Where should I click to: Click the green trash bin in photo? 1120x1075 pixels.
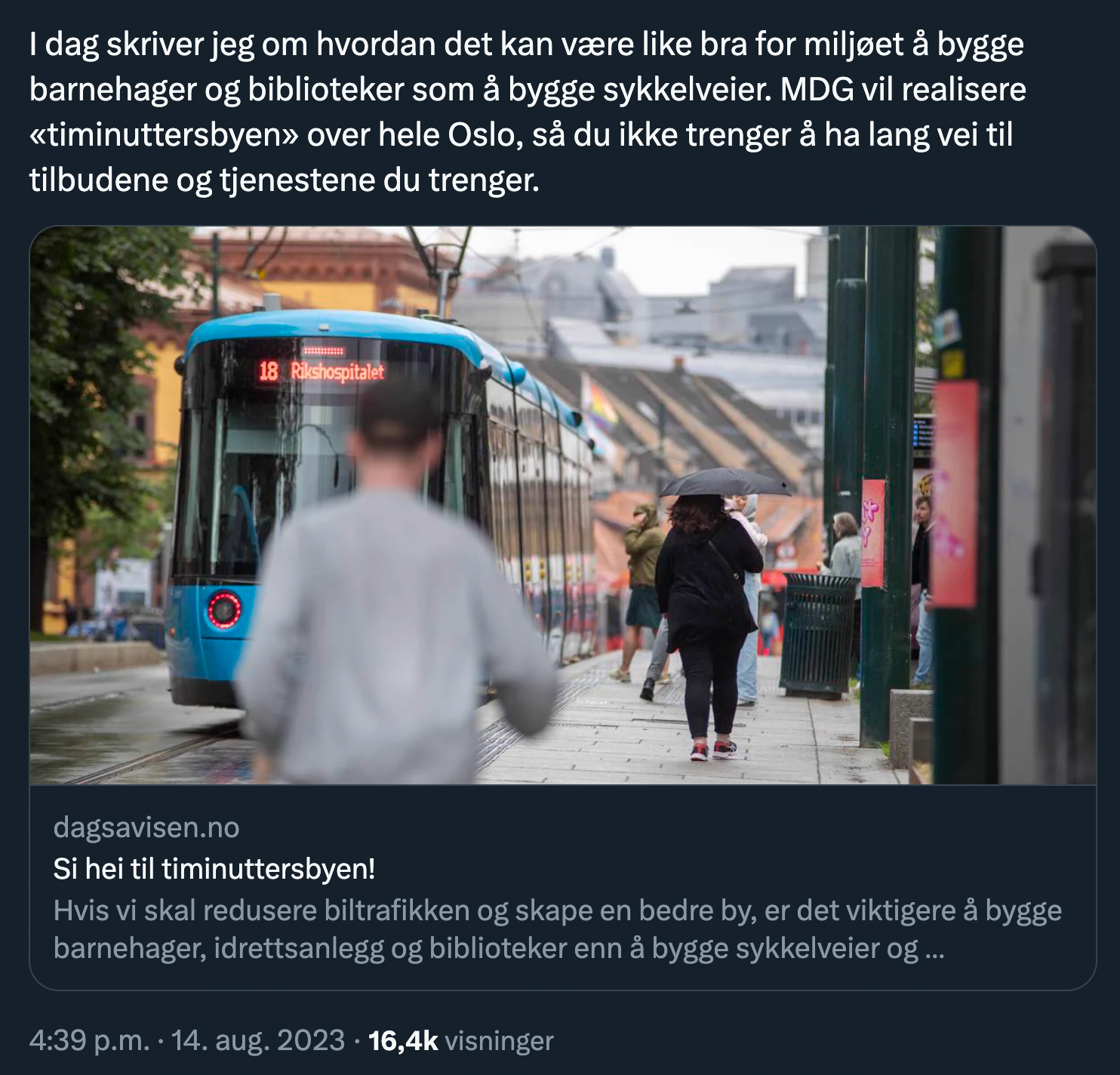819,635
